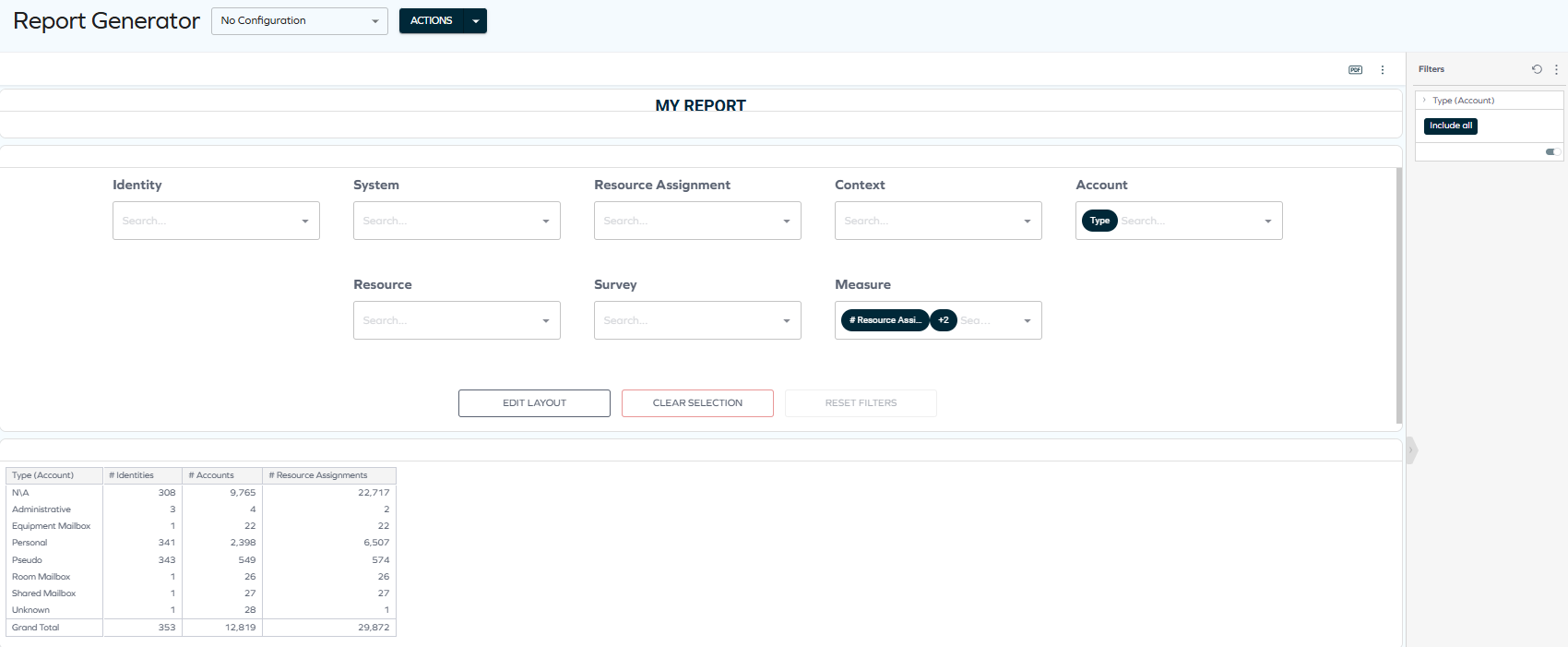Viewport: 1568px width, 647px height.
Task: Expand the Type (Account) filter chevron
Action: [1424, 100]
